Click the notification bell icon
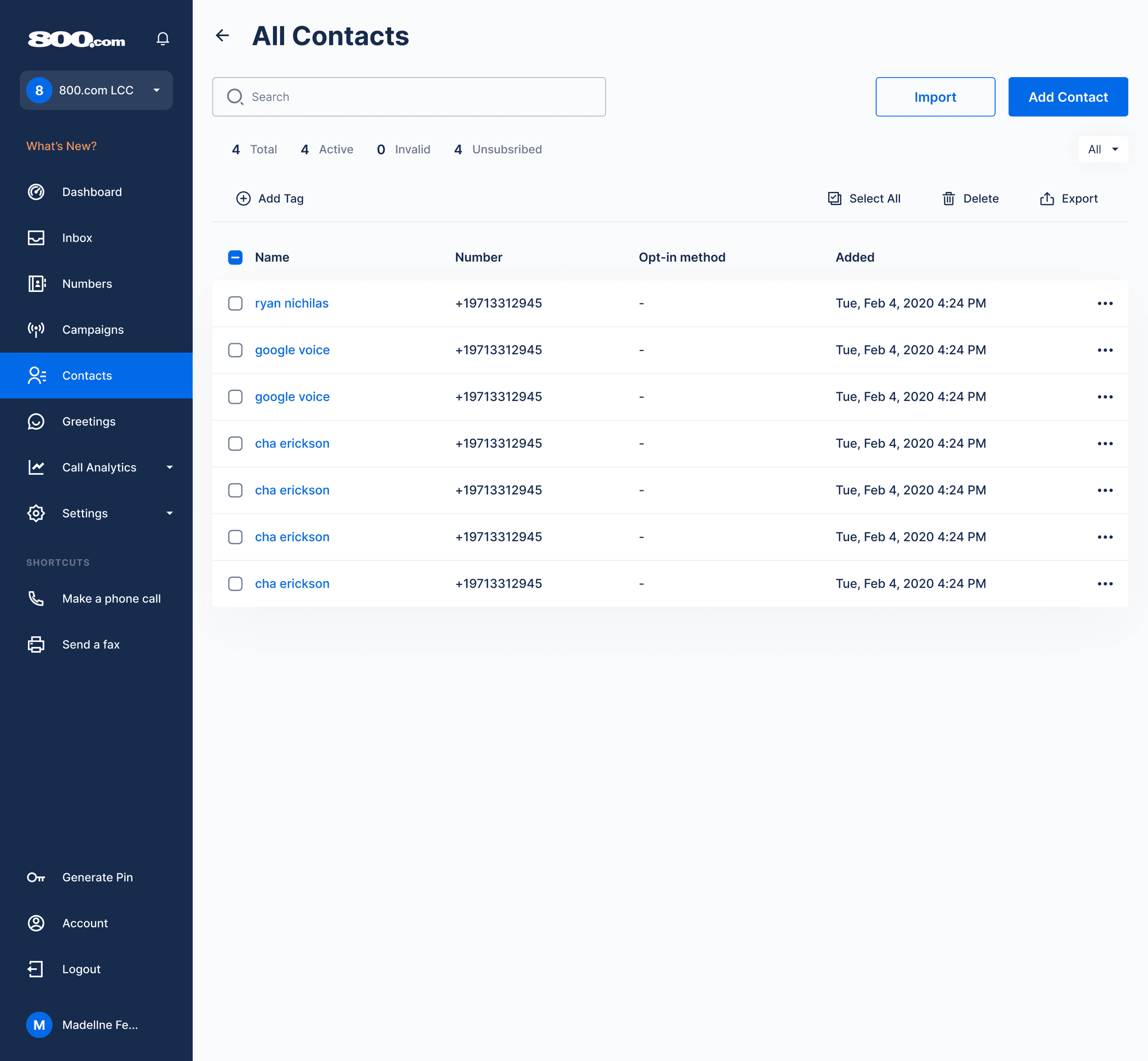 tap(163, 39)
